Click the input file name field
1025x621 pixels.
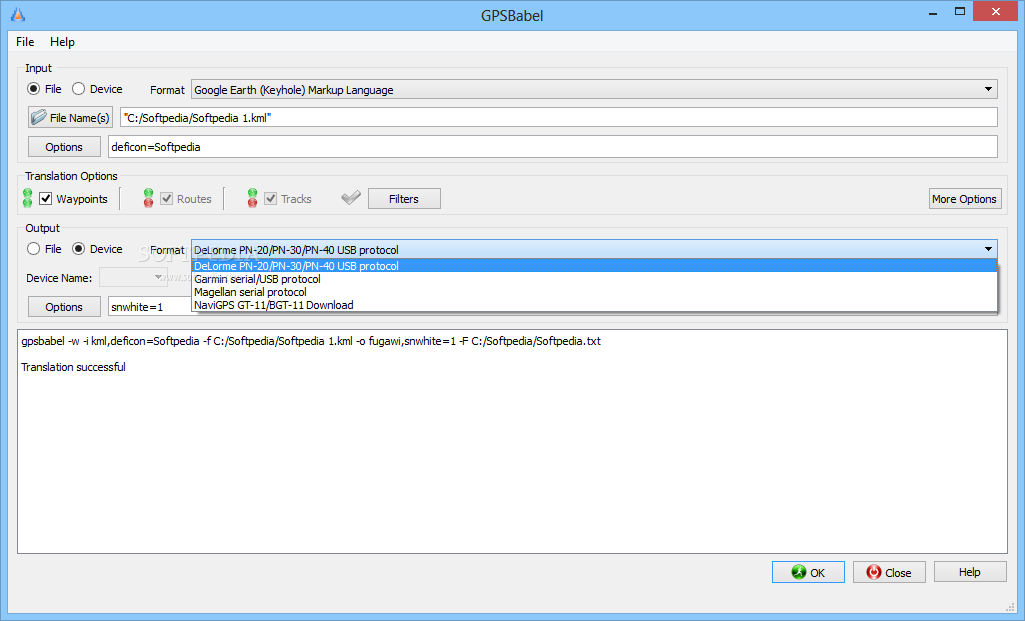pos(559,118)
